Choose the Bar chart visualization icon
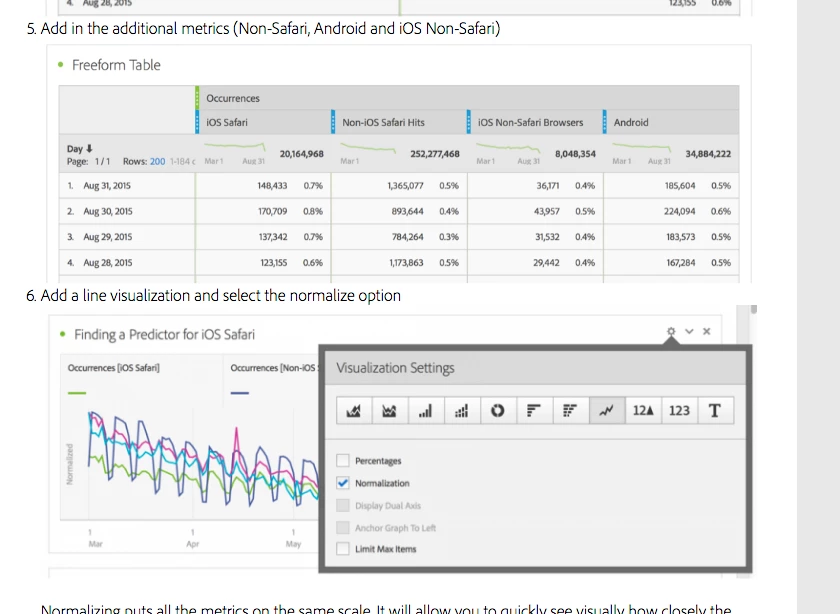 425,411
